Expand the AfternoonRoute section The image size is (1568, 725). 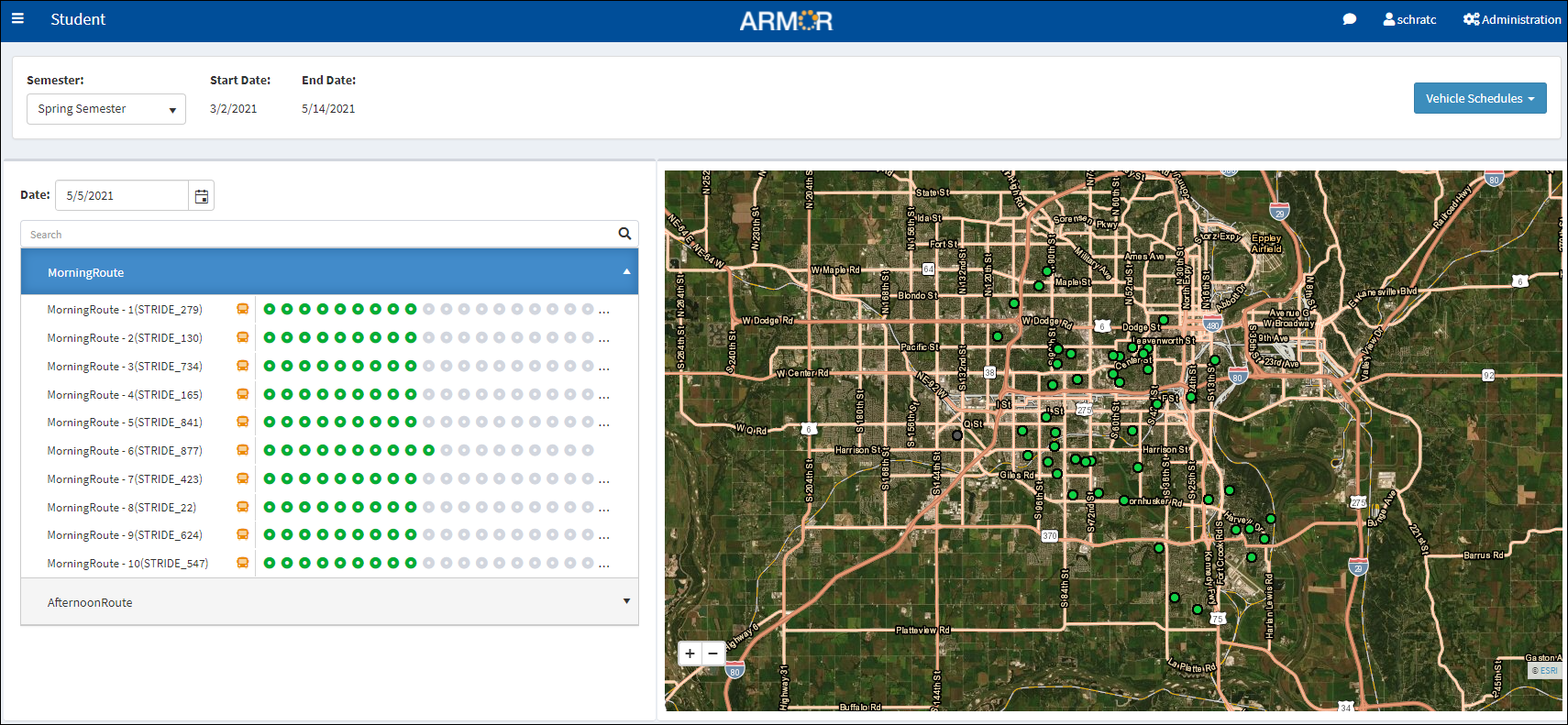[x=626, y=601]
